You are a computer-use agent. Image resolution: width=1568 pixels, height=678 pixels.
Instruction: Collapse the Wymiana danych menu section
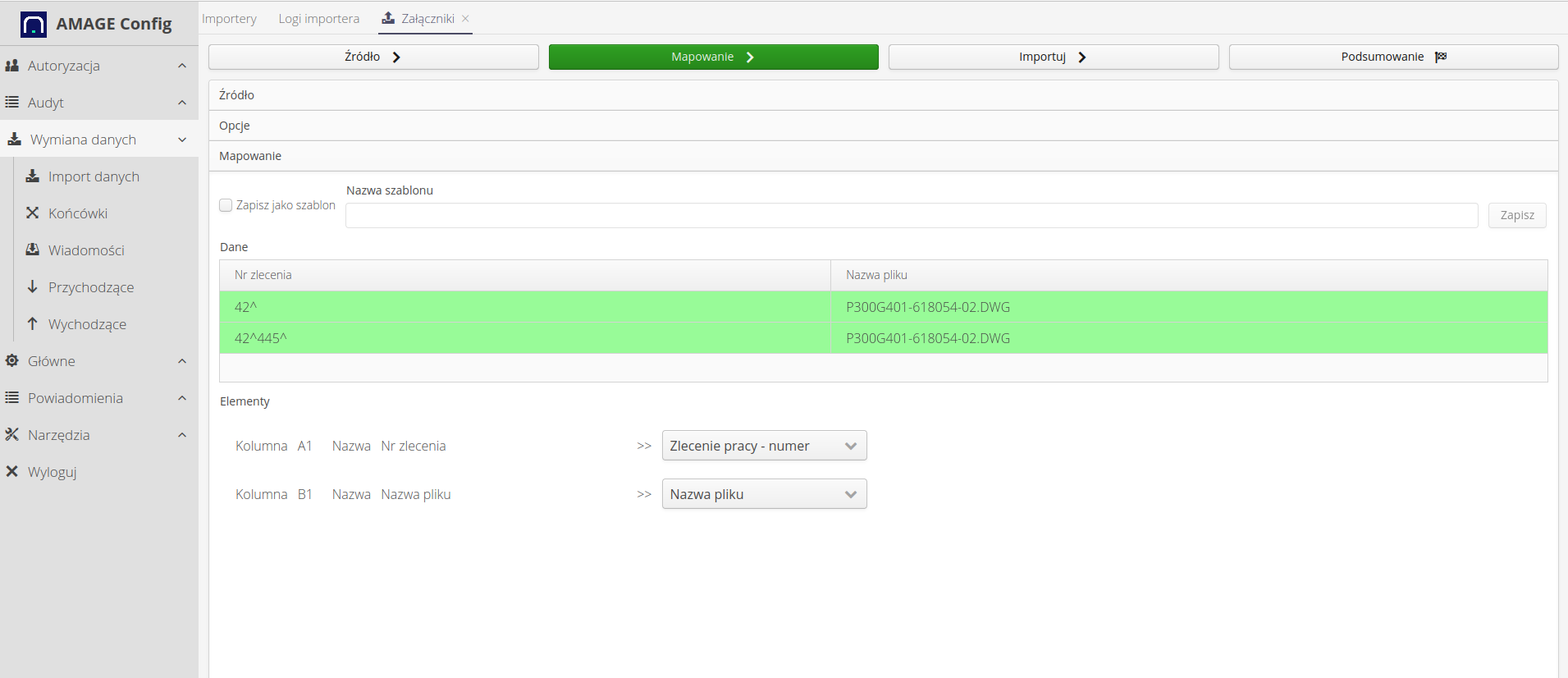coord(182,140)
